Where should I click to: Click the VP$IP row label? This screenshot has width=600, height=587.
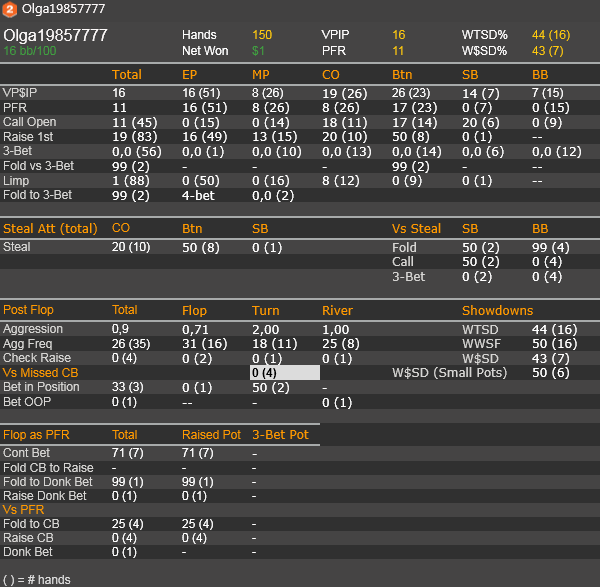click(20, 93)
